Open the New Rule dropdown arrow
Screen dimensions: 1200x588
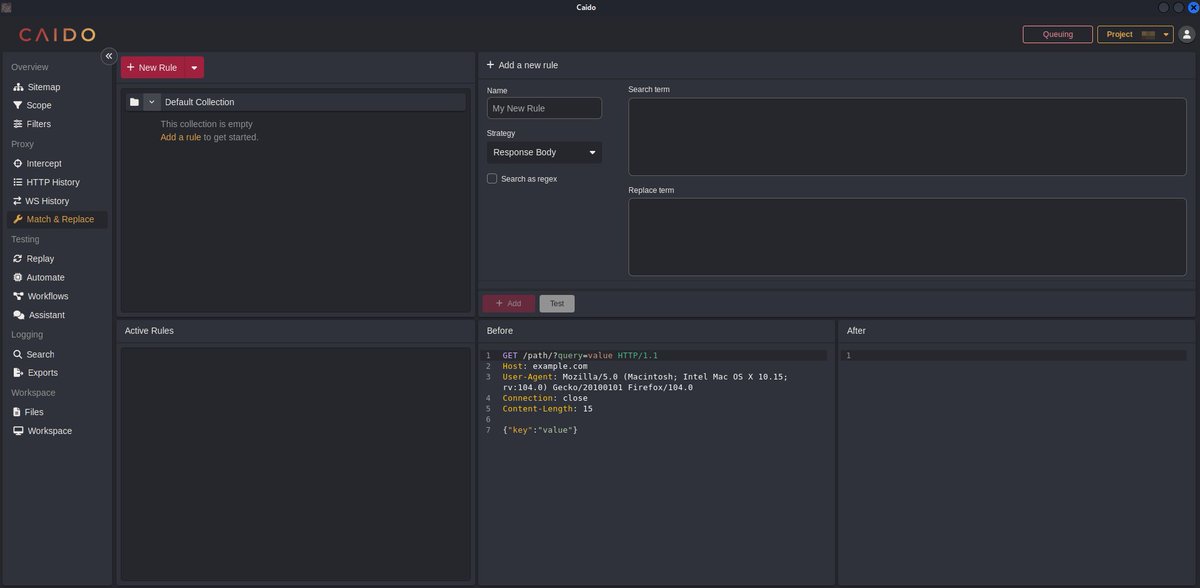coord(194,67)
